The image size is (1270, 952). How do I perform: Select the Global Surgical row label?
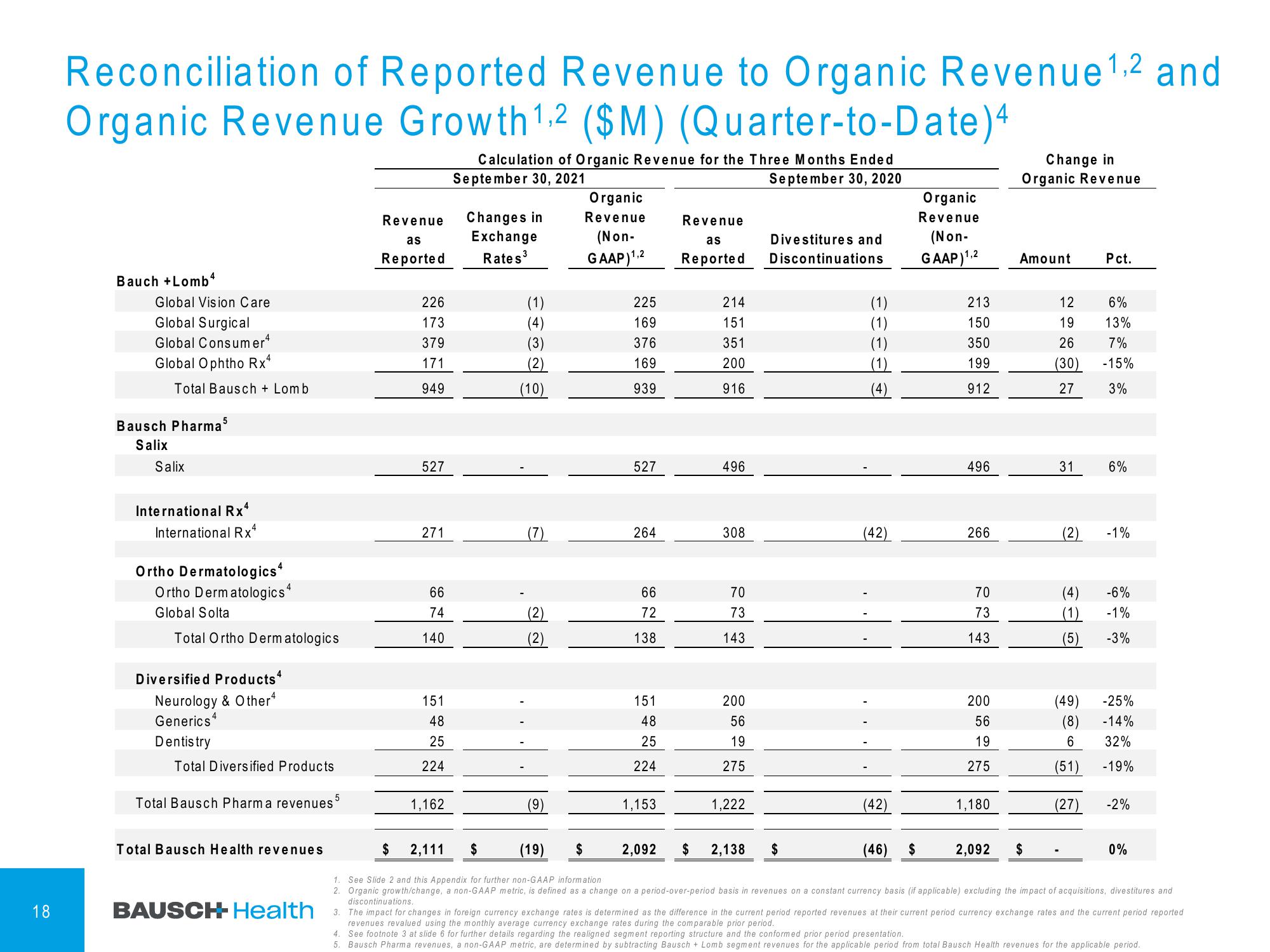[203, 323]
